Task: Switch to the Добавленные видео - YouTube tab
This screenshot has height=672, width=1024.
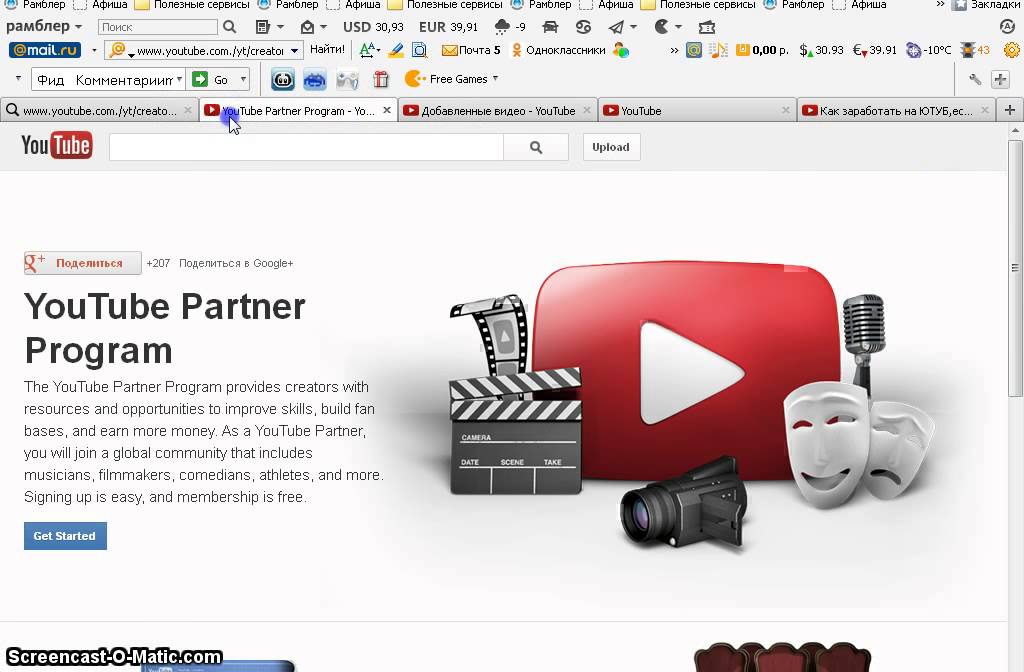Action: 498,110
